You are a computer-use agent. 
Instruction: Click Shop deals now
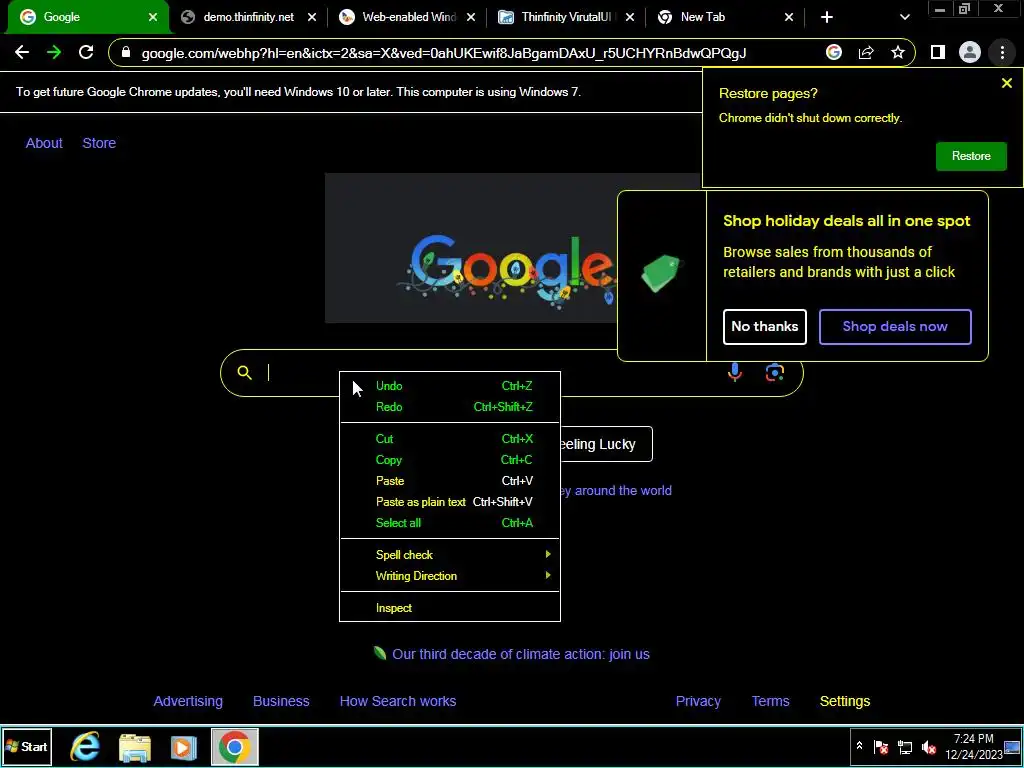pyautogui.click(x=895, y=327)
